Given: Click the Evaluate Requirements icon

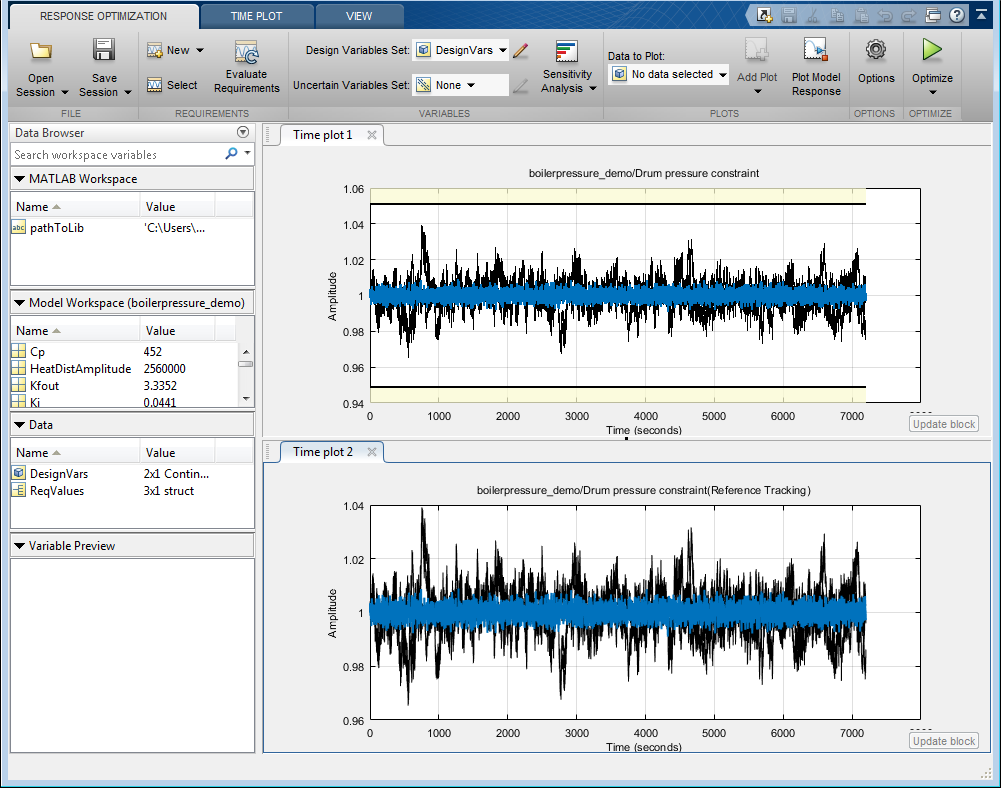Looking at the screenshot, I should click(x=246, y=54).
